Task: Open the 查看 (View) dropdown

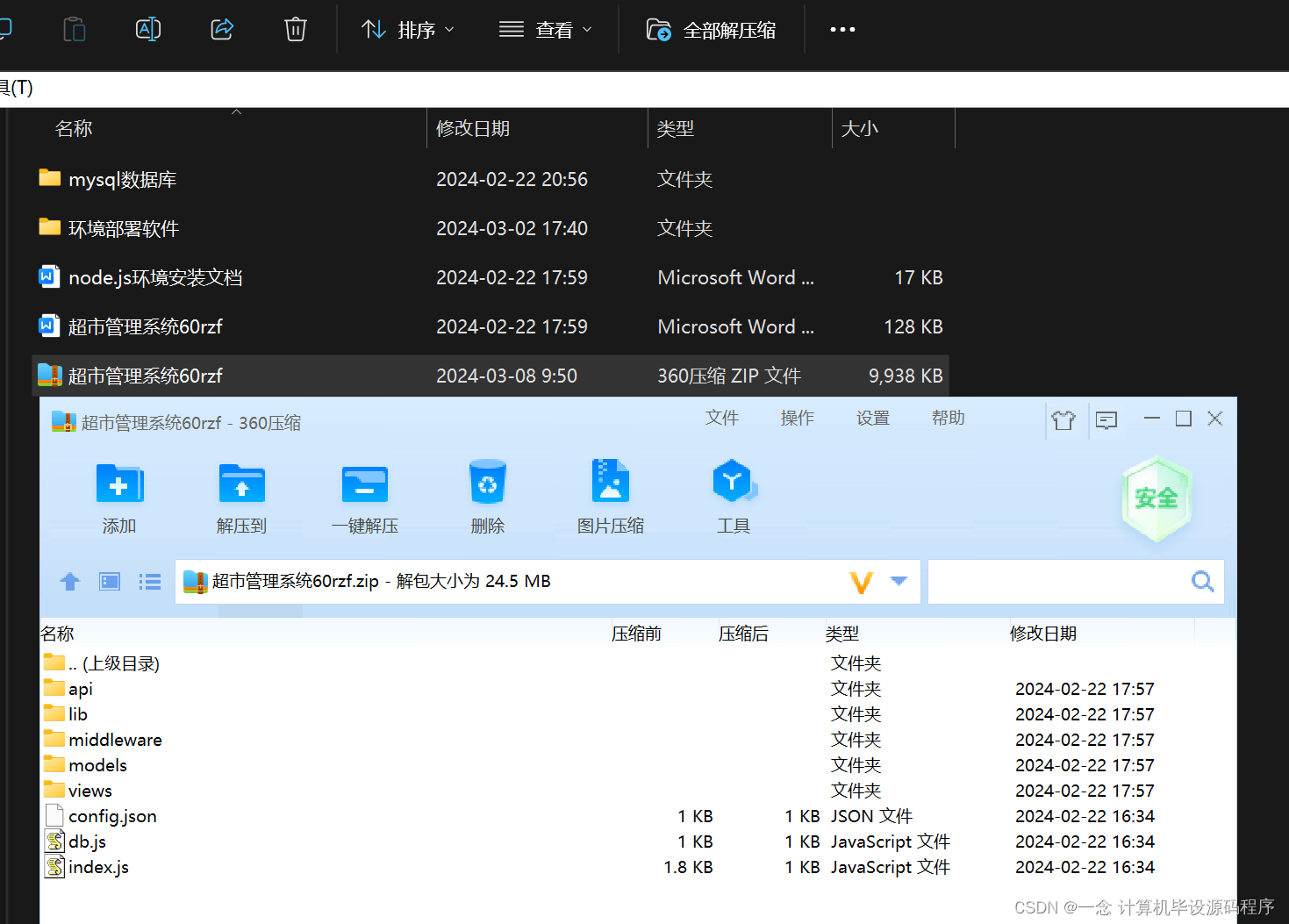Action: click(546, 29)
